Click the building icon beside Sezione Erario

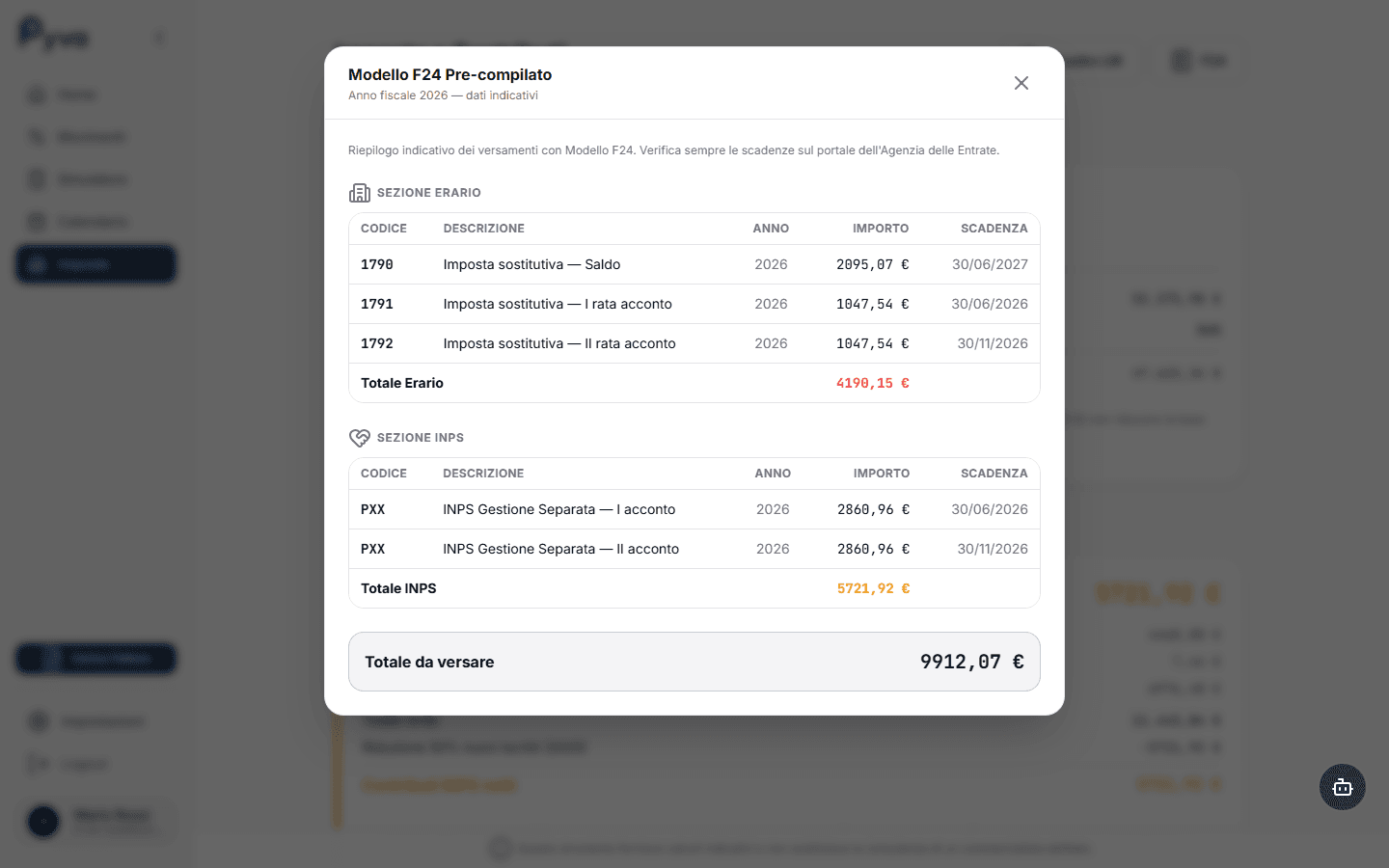pos(360,193)
